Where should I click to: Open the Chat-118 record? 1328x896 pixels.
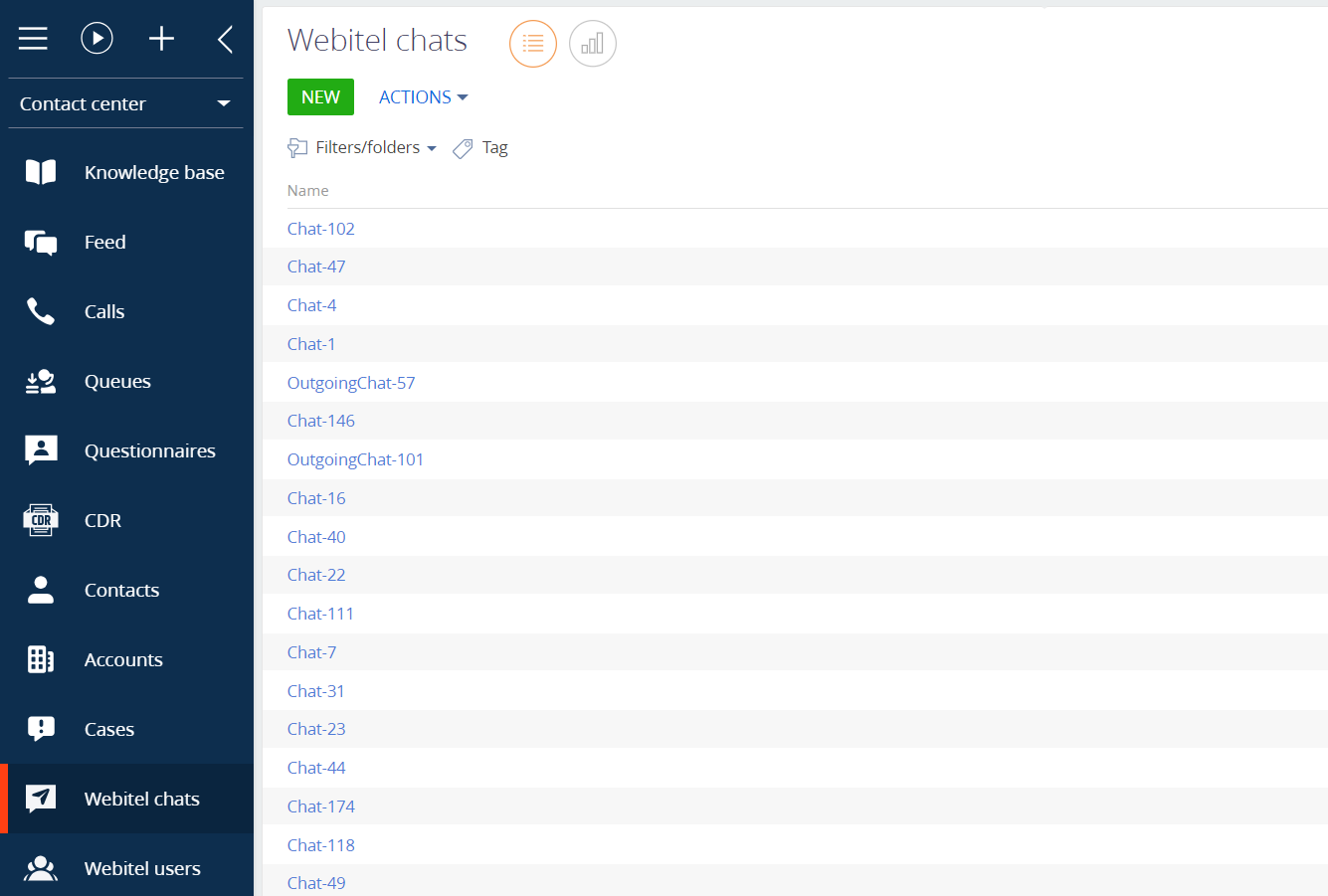coord(321,845)
